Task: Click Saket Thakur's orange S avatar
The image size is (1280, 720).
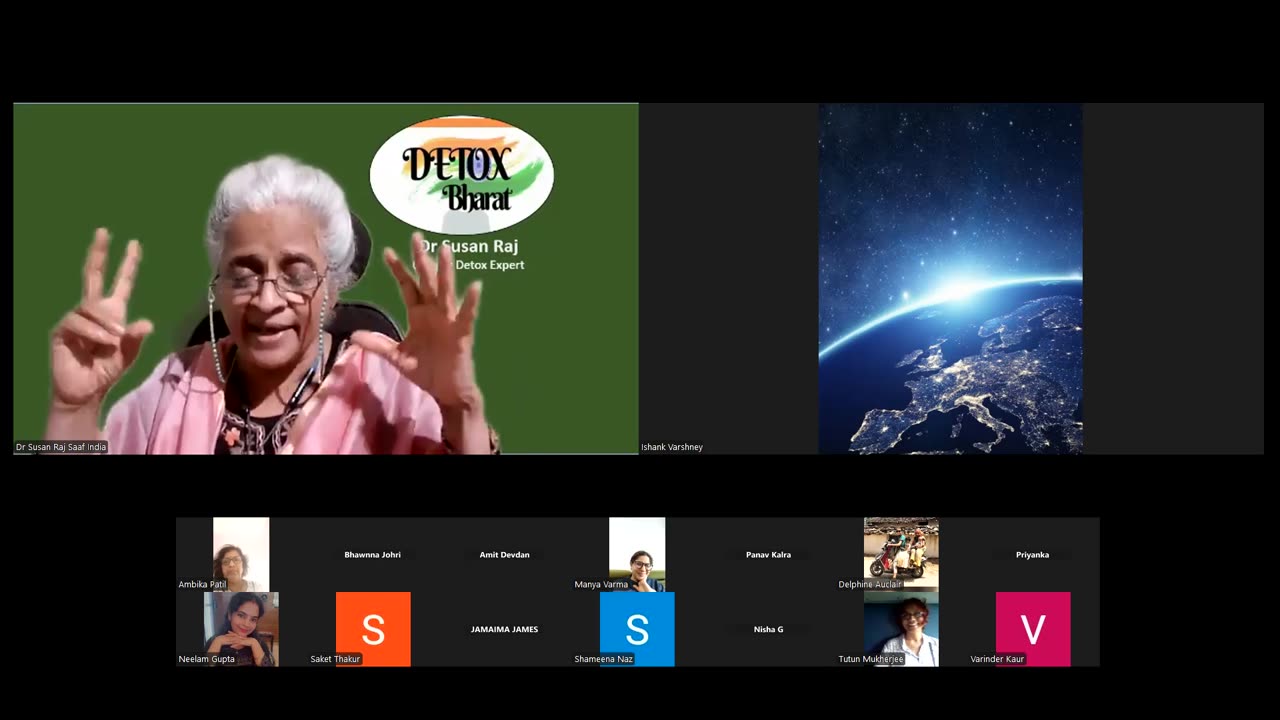Action: point(373,629)
